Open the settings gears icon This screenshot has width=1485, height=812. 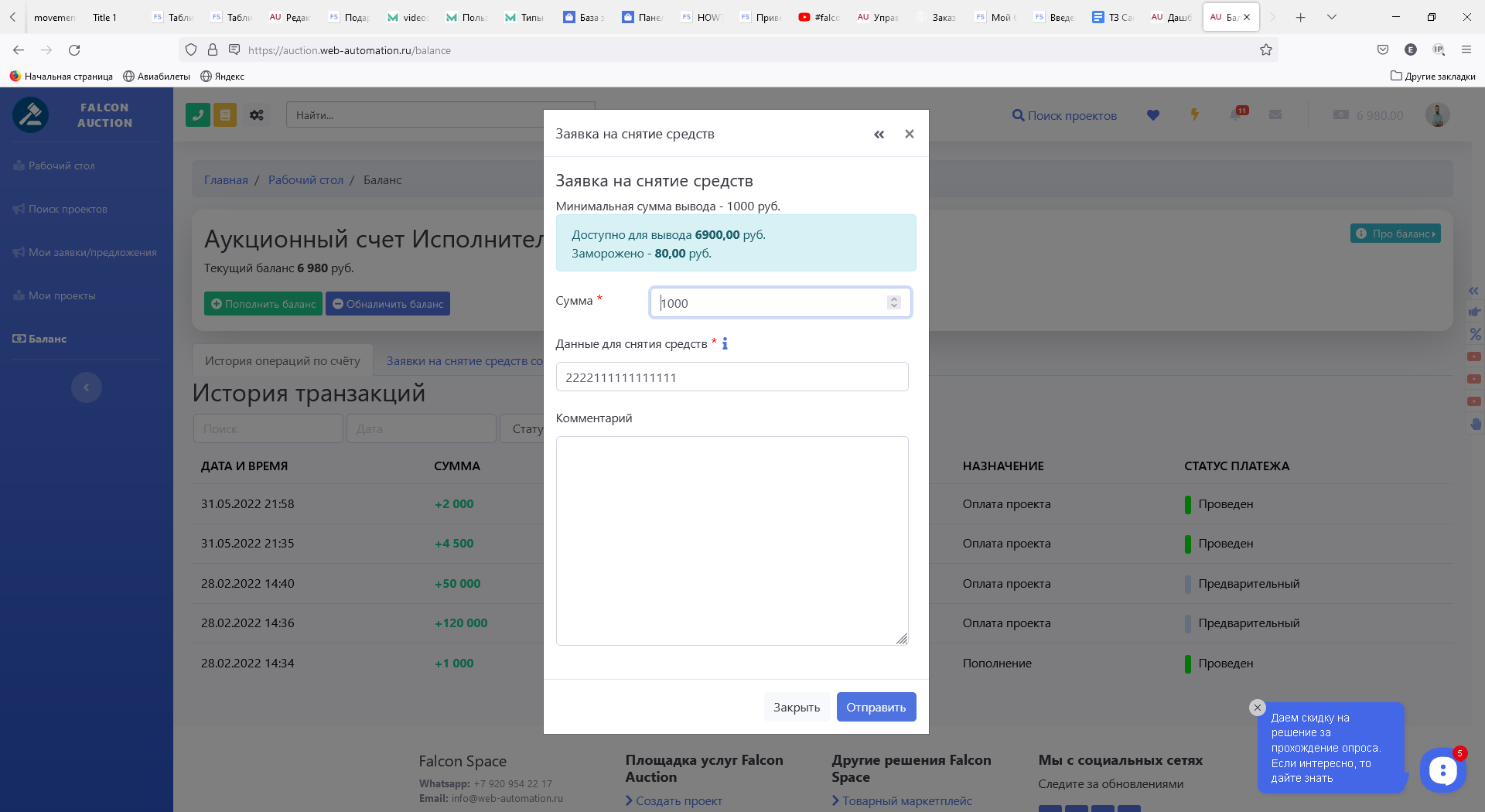point(257,115)
